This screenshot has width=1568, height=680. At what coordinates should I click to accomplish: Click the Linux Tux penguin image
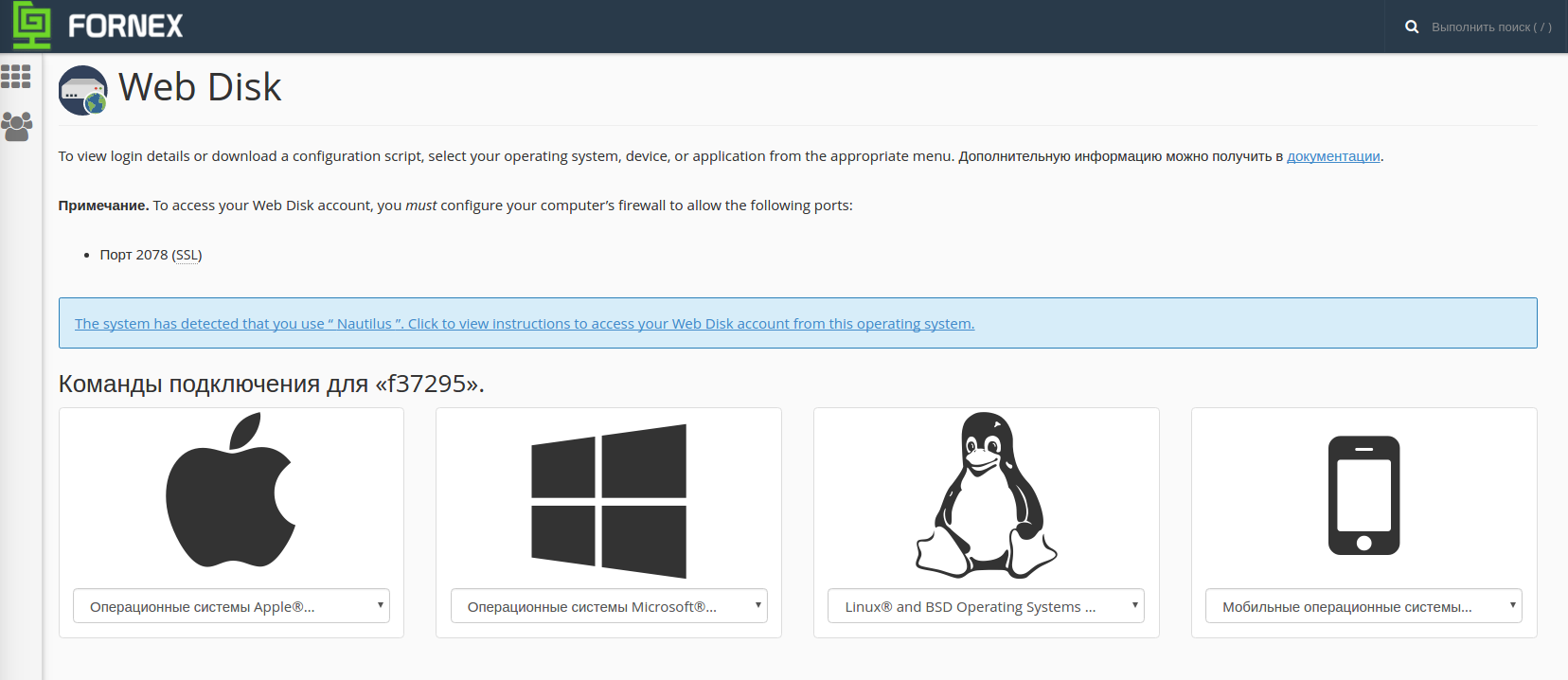click(x=987, y=494)
